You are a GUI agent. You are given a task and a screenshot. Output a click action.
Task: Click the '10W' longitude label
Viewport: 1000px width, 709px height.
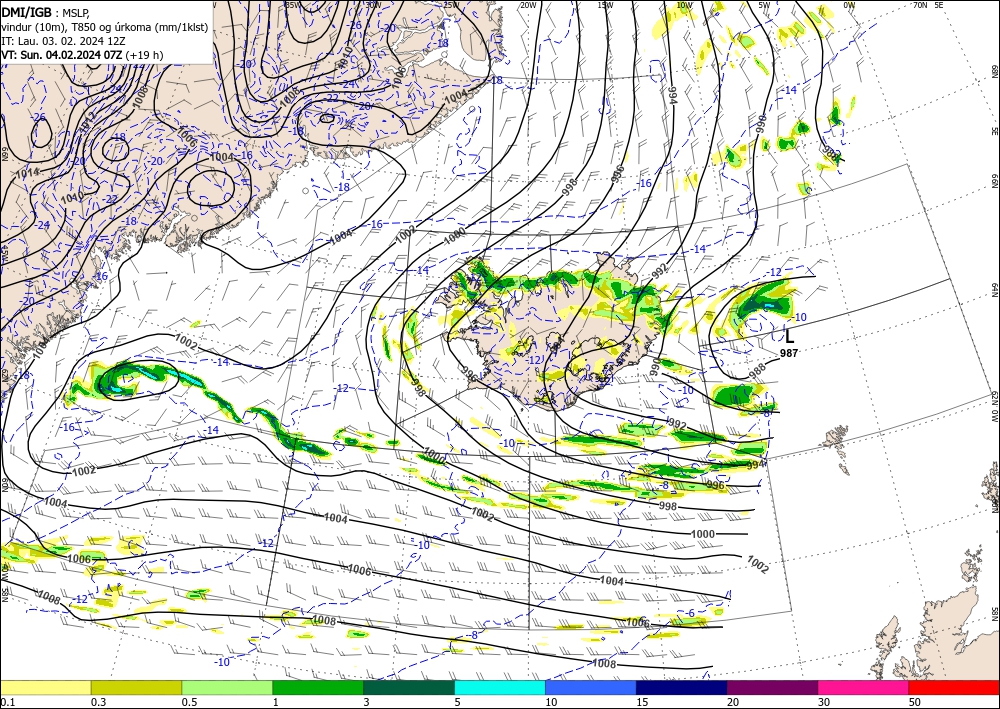[x=684, y=5]
